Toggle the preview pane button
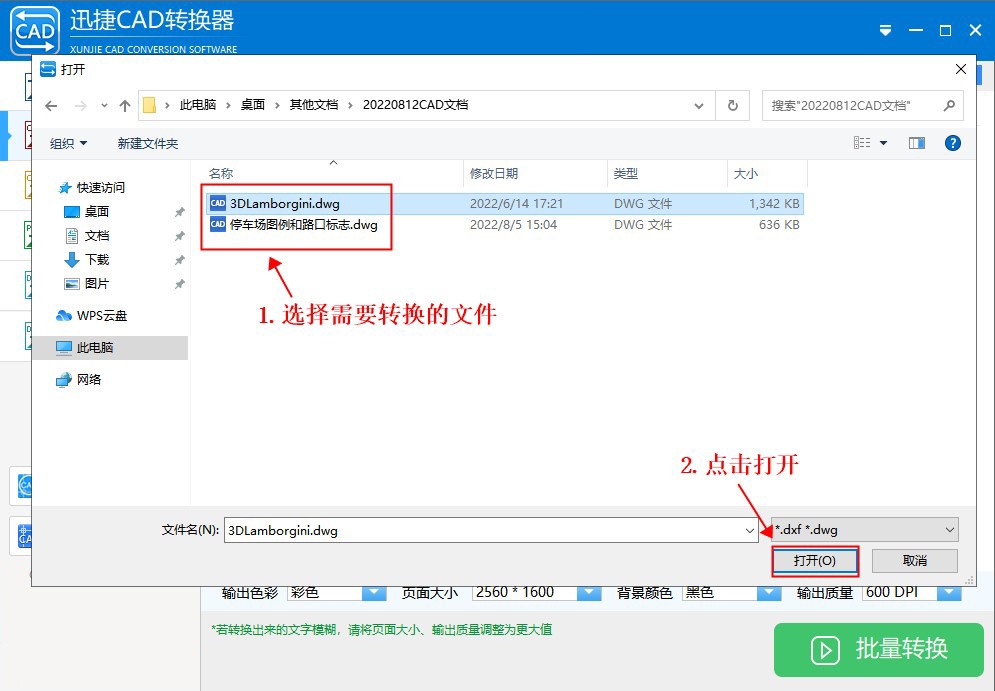Image resolution: width=995 pixels, height=691 pixels. pos(916,142)
